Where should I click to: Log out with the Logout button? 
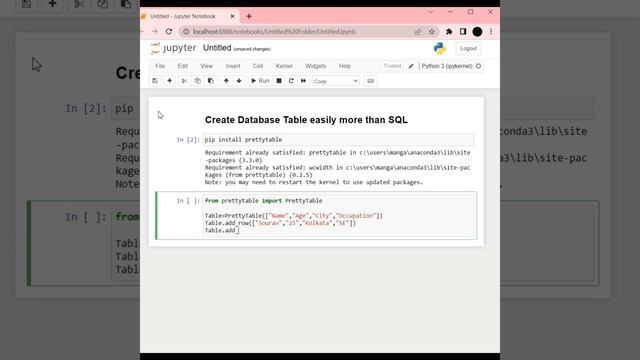468,49
